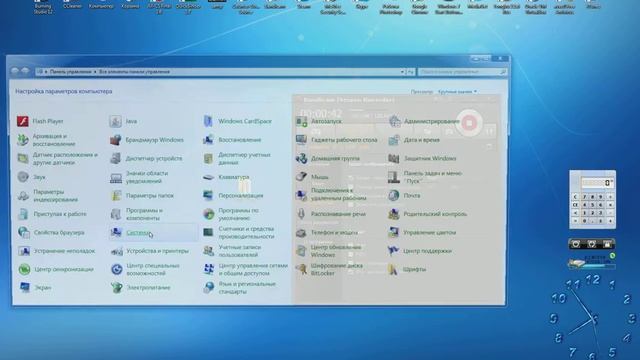Open the Автозапуск (AutoPlay) icon
The height and width of the screenshot is (360, 640).
click(x=301, y=121)
